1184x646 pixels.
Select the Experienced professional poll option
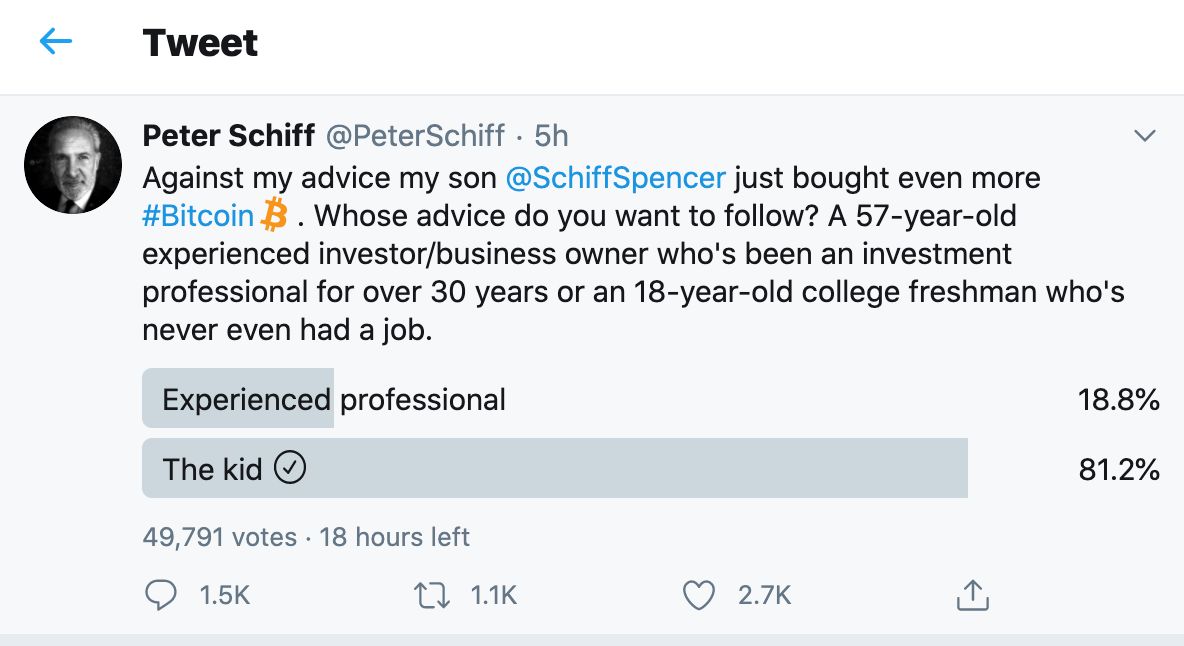coord(334,400)
